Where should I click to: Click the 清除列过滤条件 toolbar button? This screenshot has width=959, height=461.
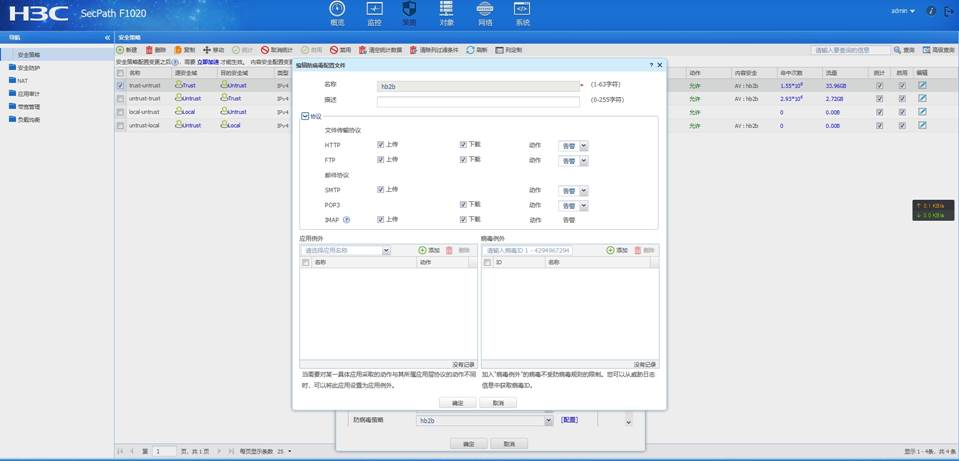(x=434, y=50)
